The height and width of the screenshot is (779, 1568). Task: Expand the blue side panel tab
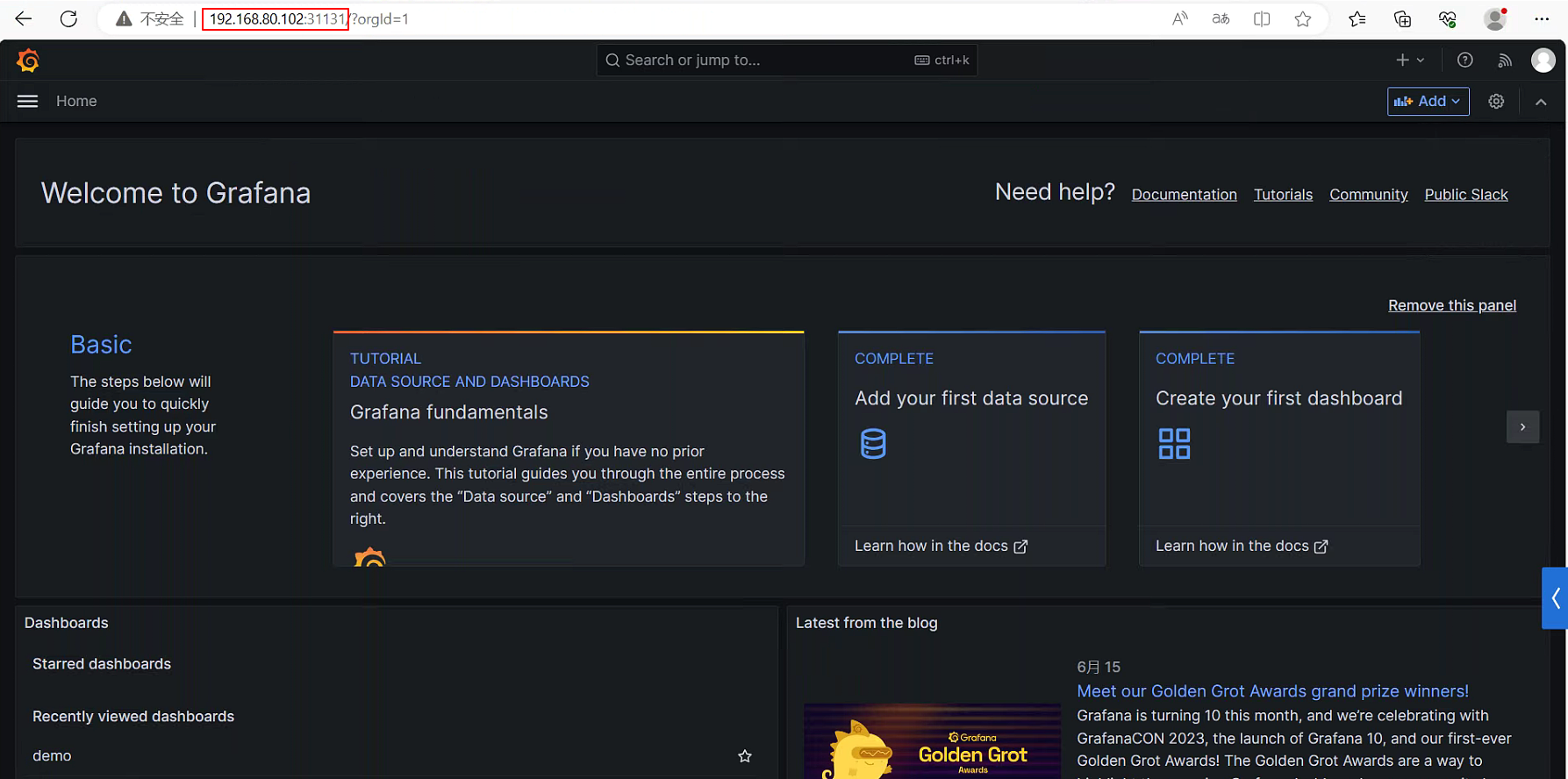pyautogui.click(x=1555, y=598)
